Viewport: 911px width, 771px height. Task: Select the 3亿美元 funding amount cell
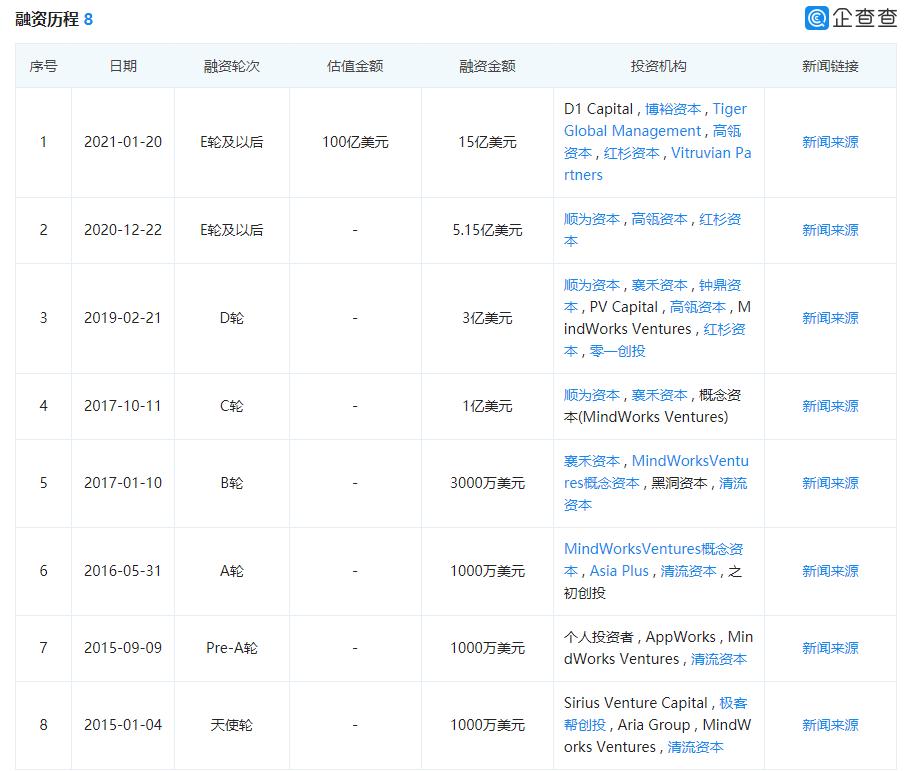coord(487,318)
